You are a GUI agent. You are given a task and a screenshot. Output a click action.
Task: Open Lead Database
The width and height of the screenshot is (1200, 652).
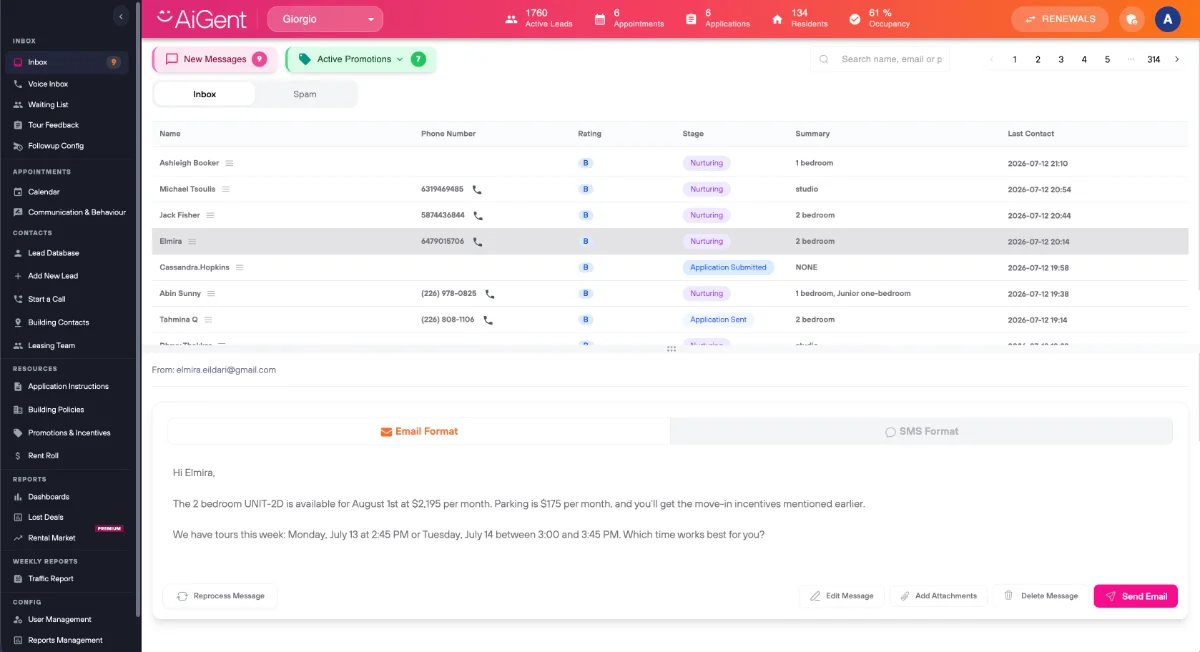click(53, 253)
